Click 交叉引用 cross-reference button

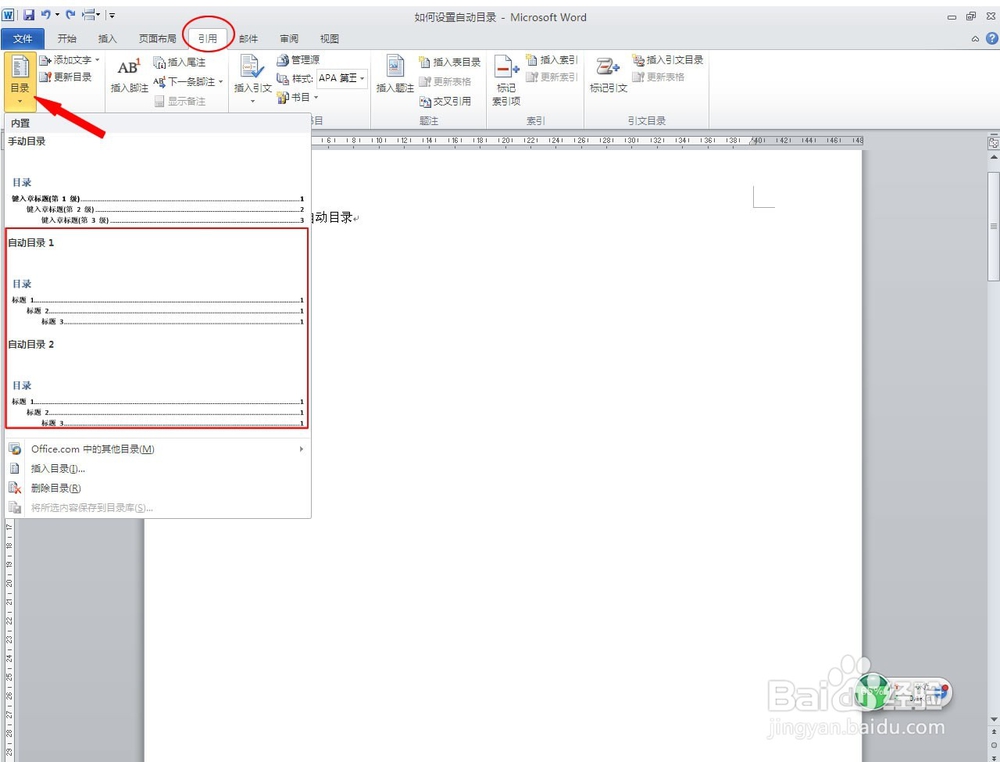[445, 101]
